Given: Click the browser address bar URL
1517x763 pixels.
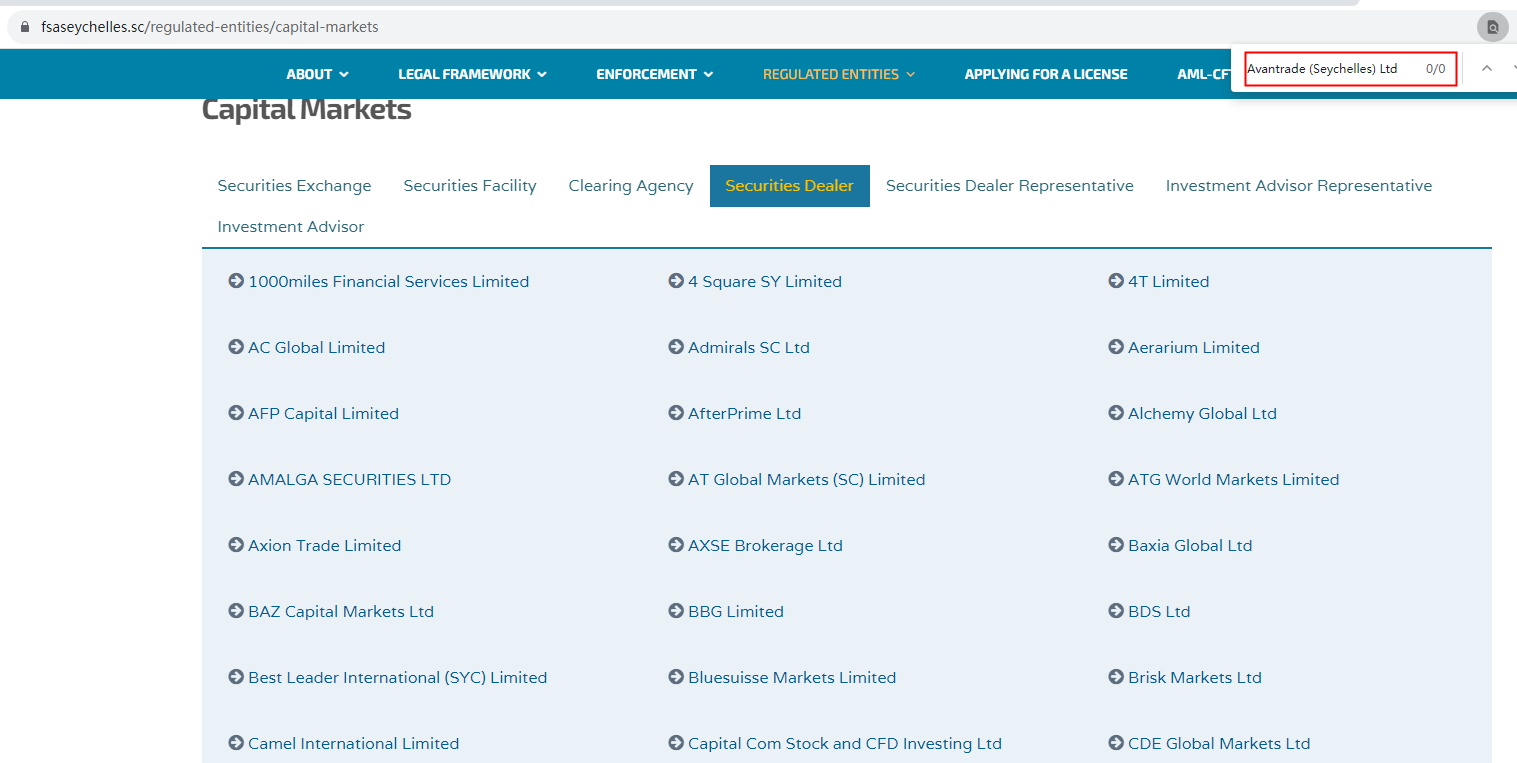Looking at the screenshot, I should pos(210,27).
